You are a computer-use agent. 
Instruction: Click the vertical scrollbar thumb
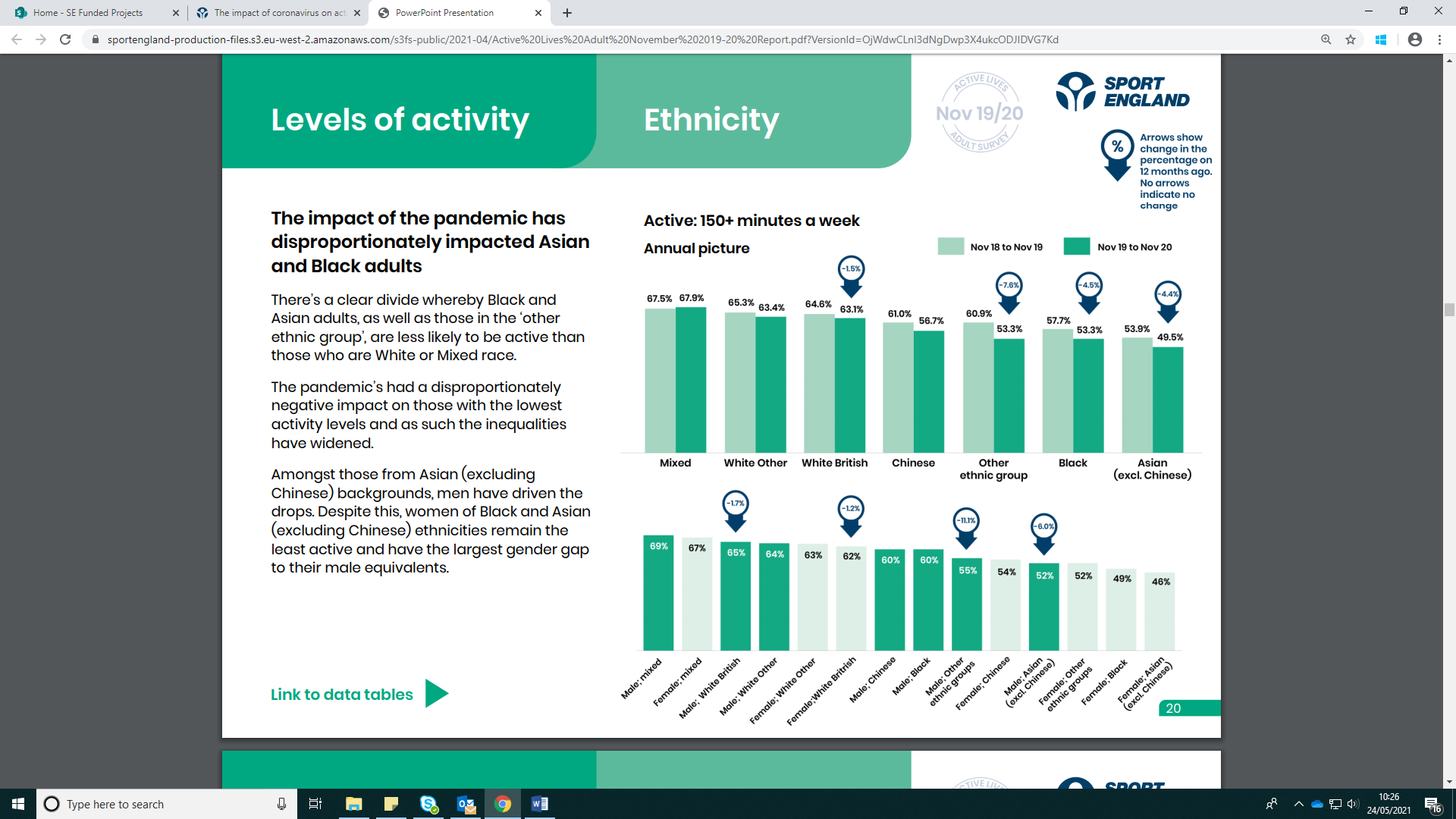click(x=1449, y=309)
